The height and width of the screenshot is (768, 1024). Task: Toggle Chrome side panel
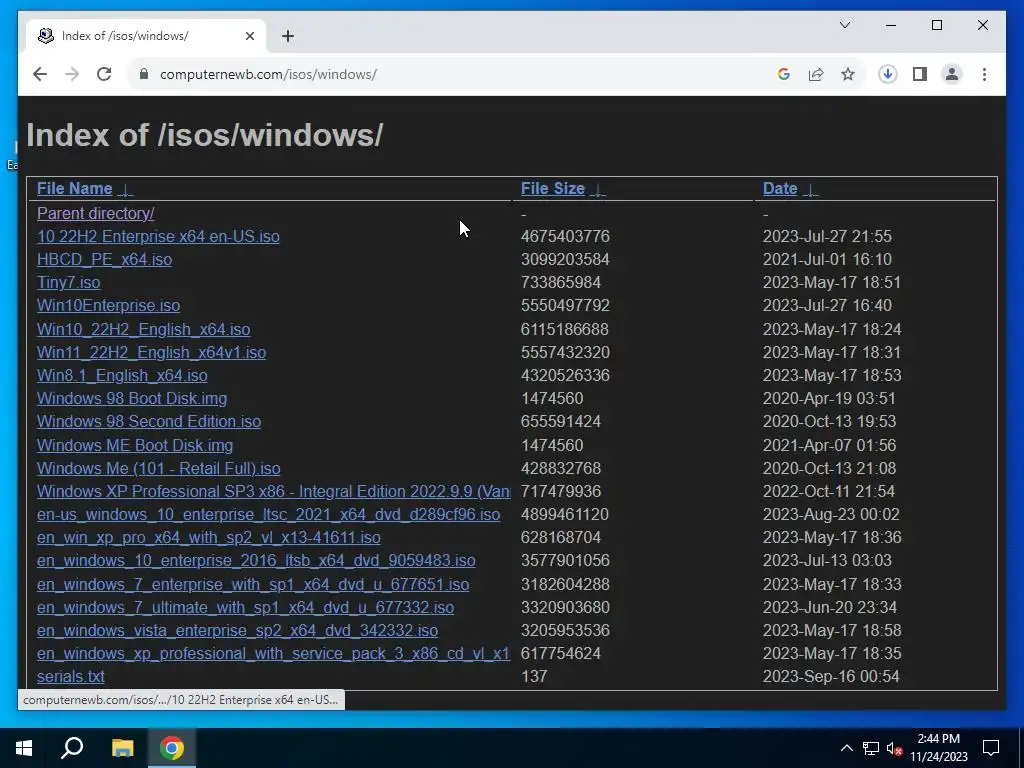(920, 74)
